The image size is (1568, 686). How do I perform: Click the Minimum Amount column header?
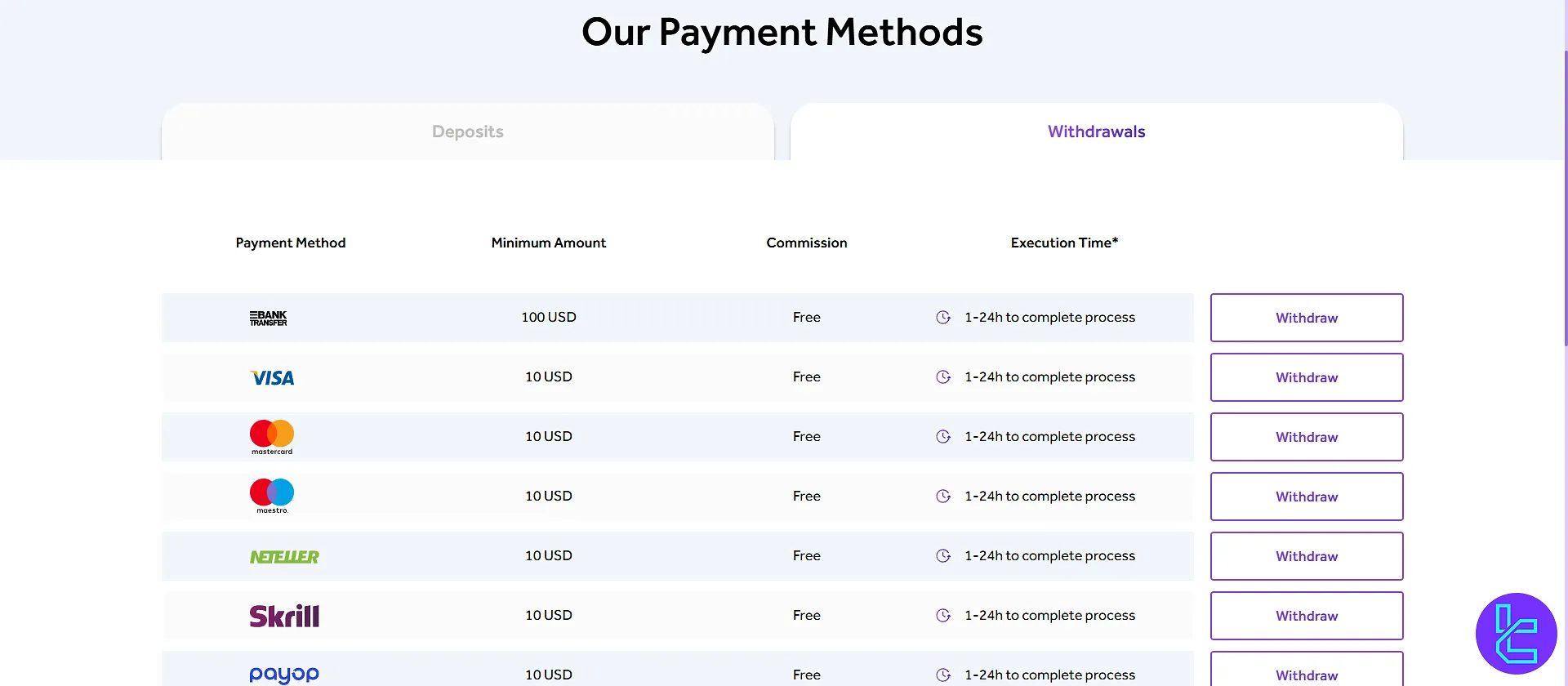[x=549, y=243]
